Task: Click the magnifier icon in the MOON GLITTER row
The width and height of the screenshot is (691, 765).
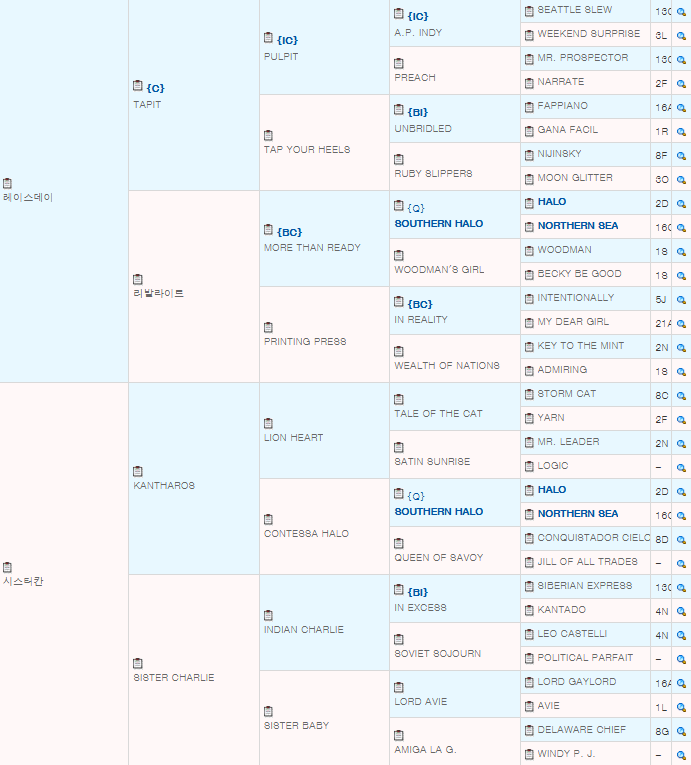Action: 681,180
